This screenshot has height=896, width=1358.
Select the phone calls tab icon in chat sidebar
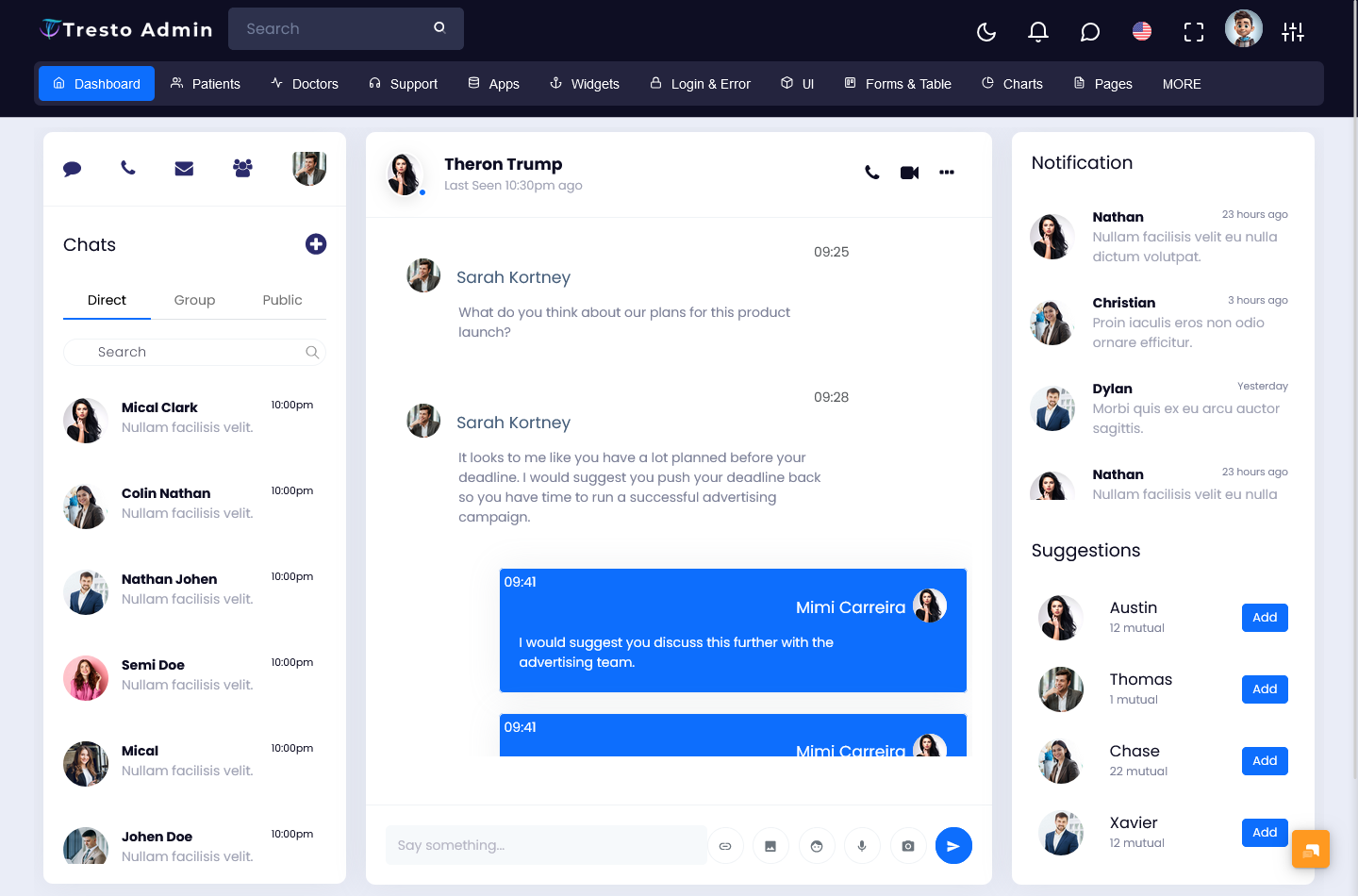coord(128,169)
